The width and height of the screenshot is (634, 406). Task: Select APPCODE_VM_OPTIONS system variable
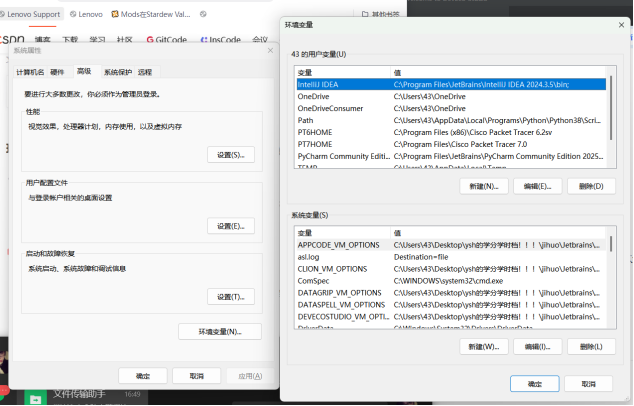click(451, 245)
